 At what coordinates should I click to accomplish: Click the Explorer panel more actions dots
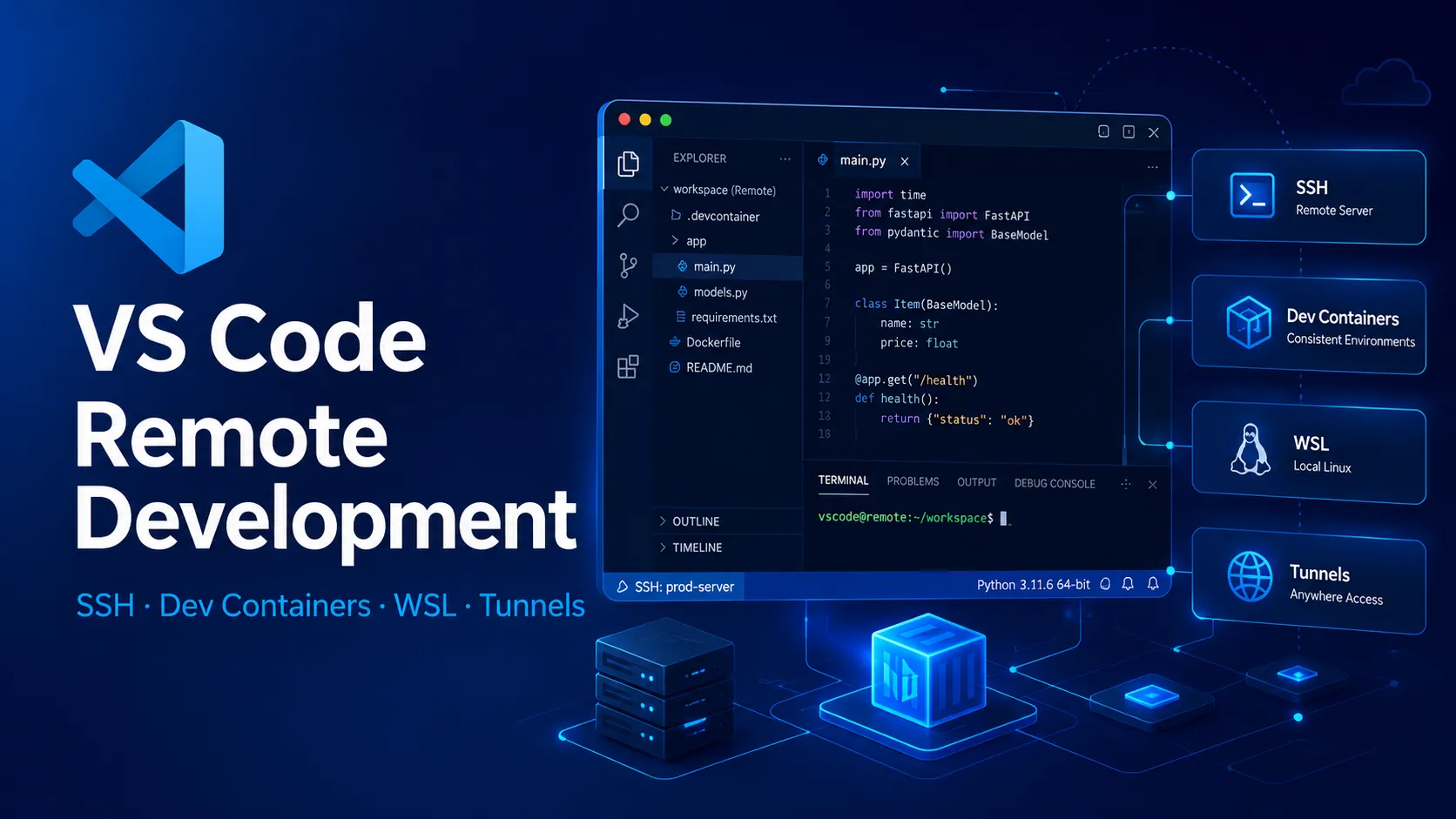(785, 159)
